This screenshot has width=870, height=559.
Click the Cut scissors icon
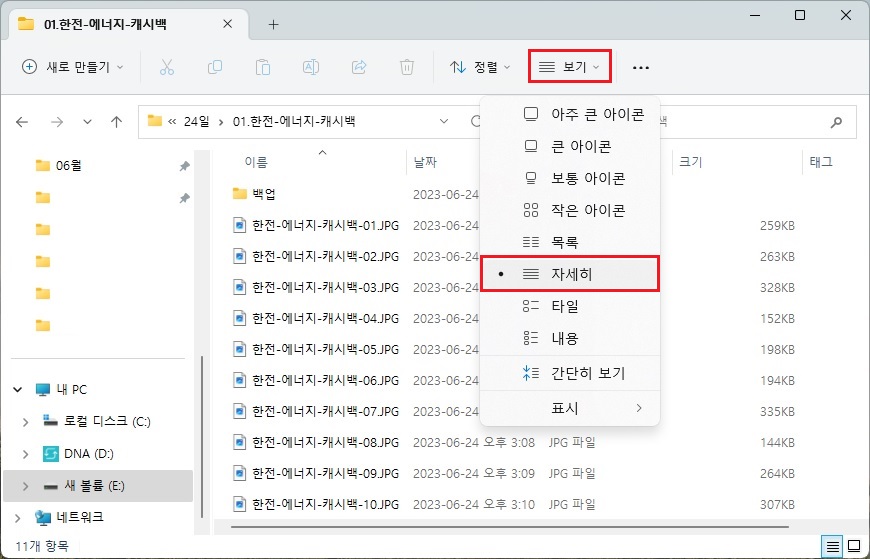coord(166,67)
